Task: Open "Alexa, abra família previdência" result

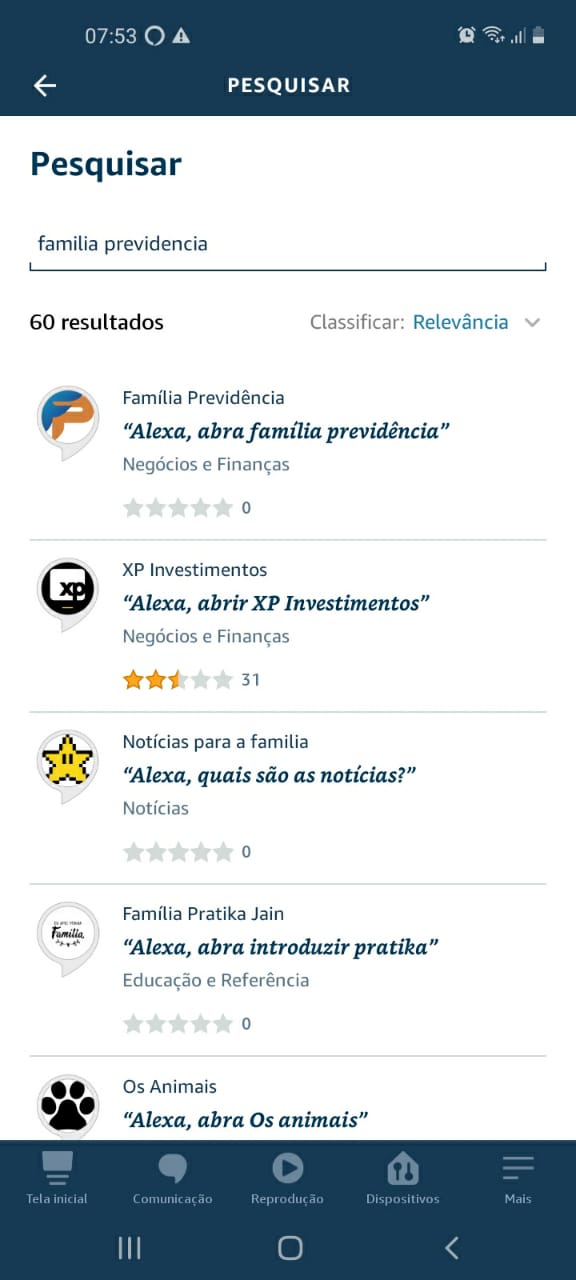Action: pyautogui.click(x=286, y=431)
